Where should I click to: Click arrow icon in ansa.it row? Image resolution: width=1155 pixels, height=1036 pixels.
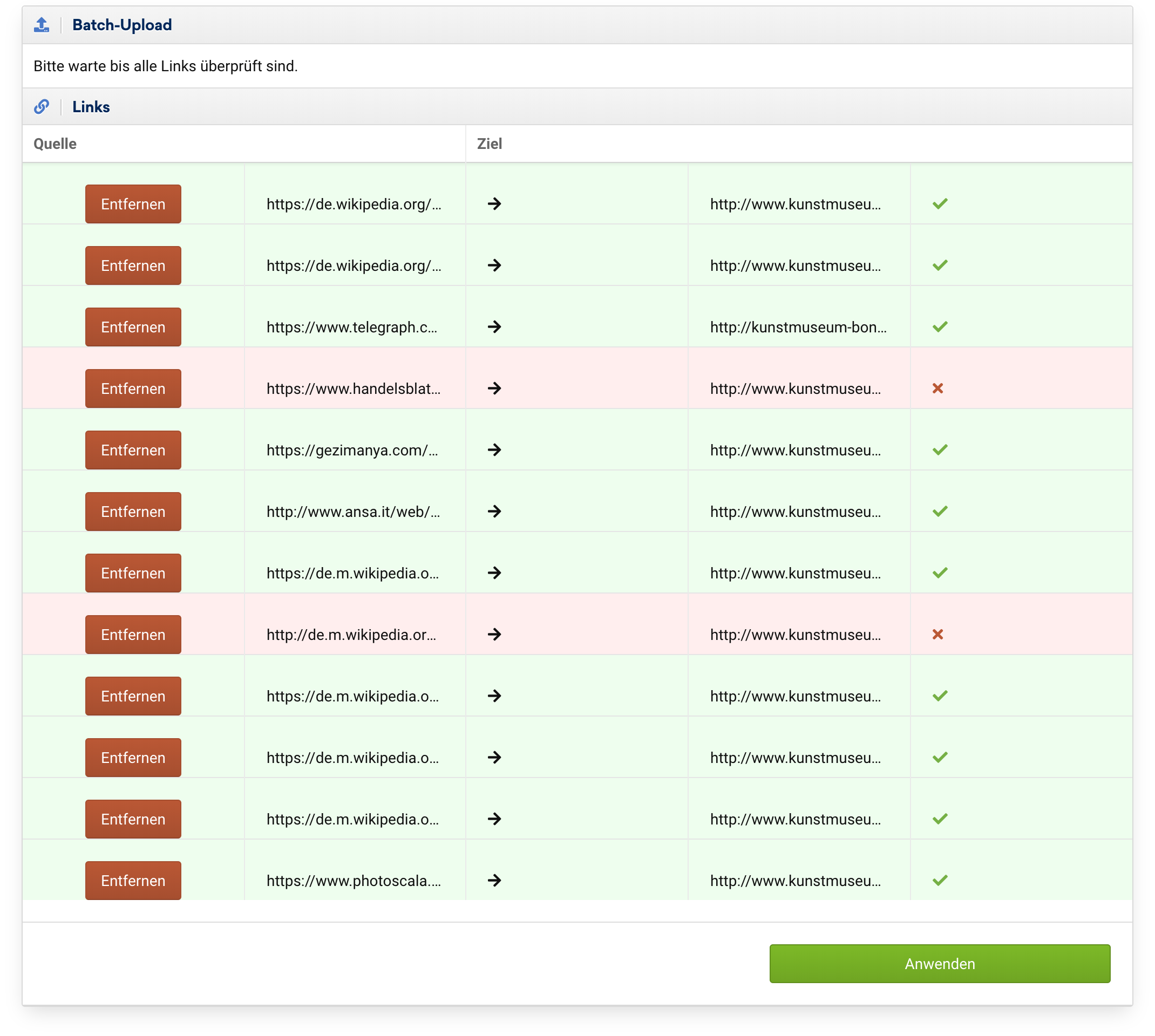[494, 512]
